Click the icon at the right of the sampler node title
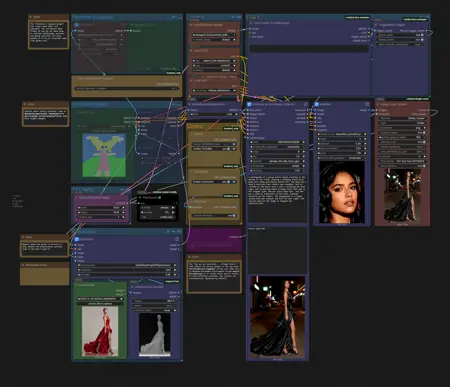This screenshot has width=450, height=387. coord(305,104)
